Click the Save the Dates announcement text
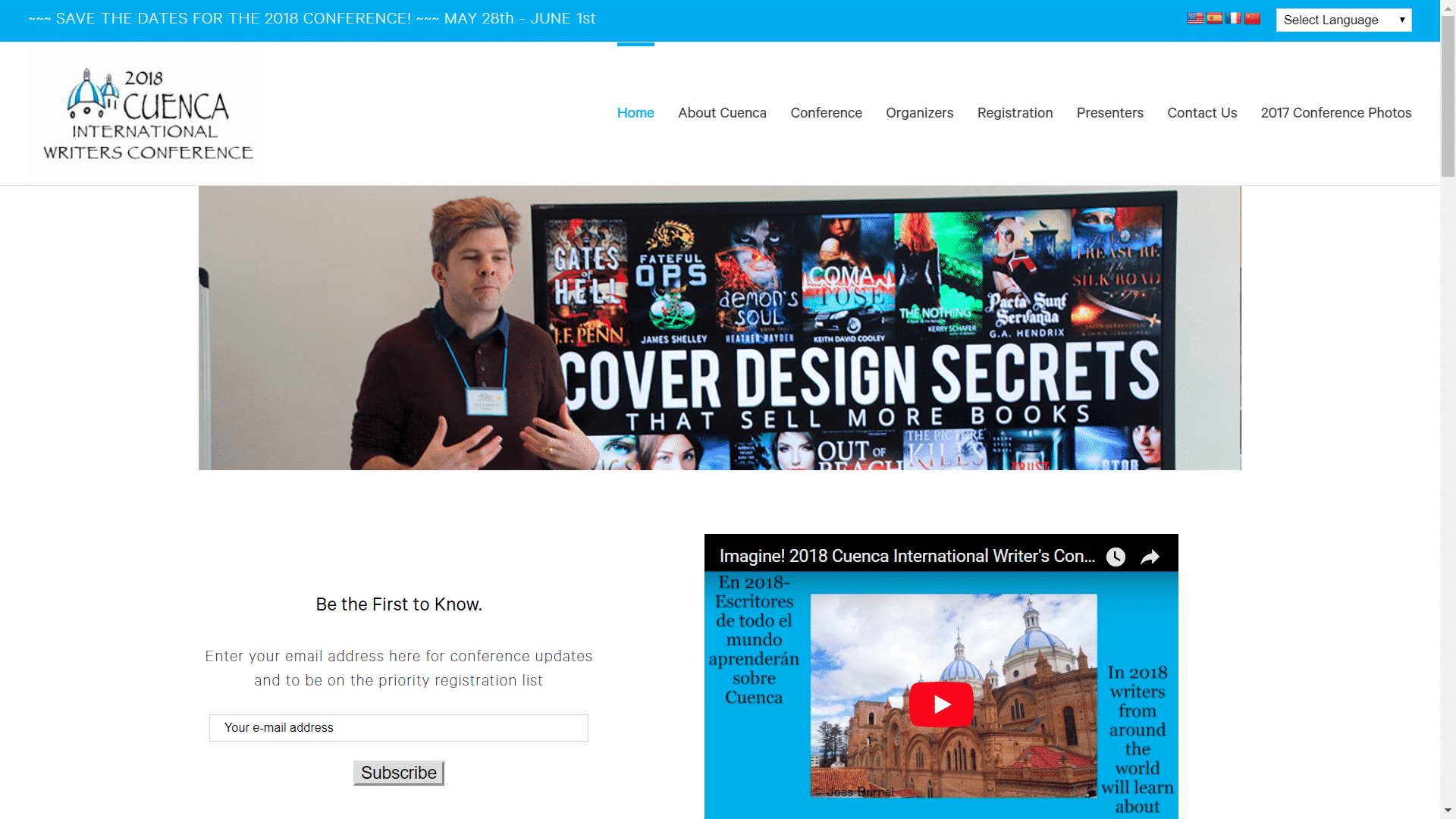Screen dimensions: 1456x819 (x=312, y=18)
